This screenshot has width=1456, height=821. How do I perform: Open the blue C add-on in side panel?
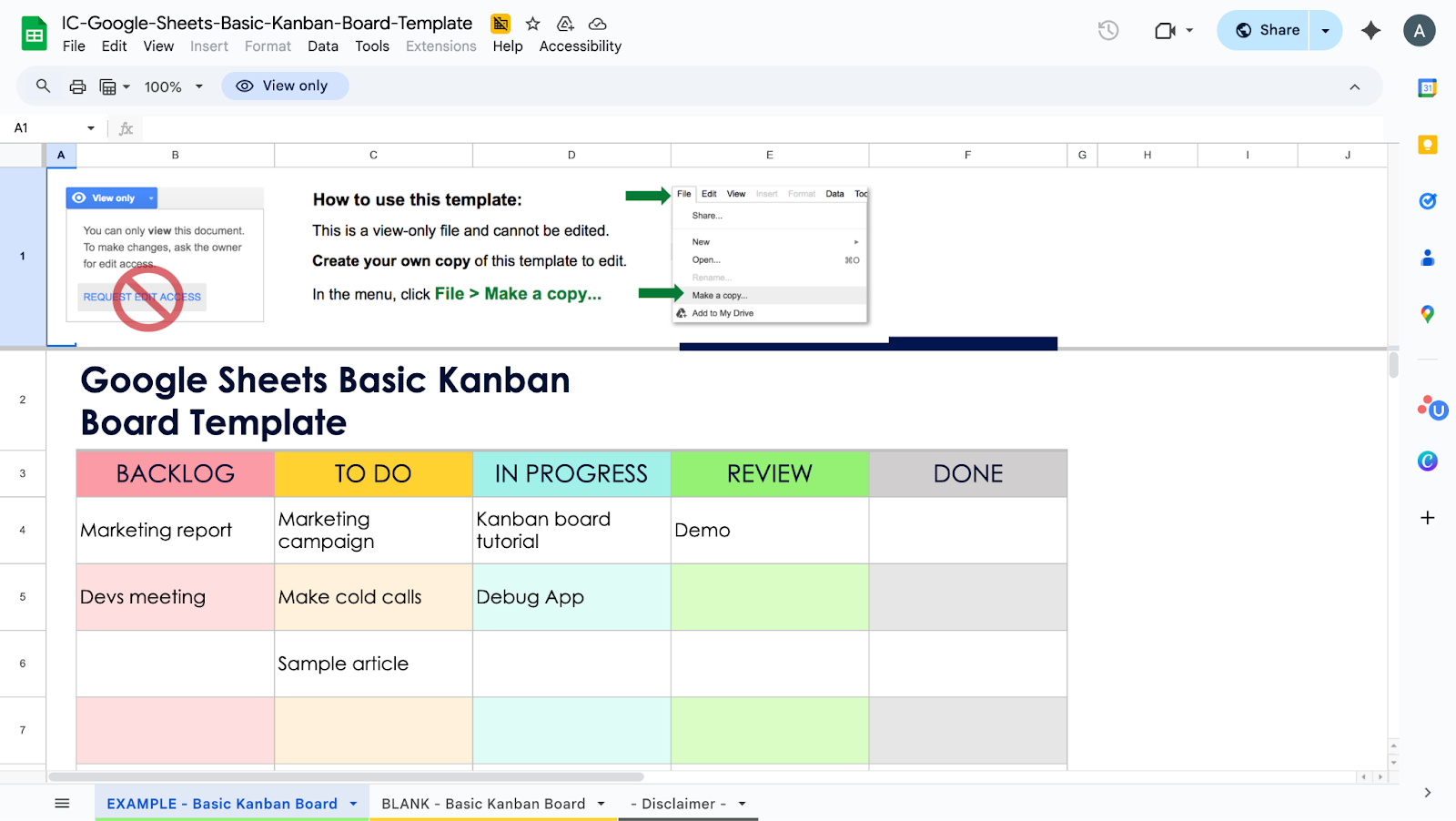[x=1428, y=461]
